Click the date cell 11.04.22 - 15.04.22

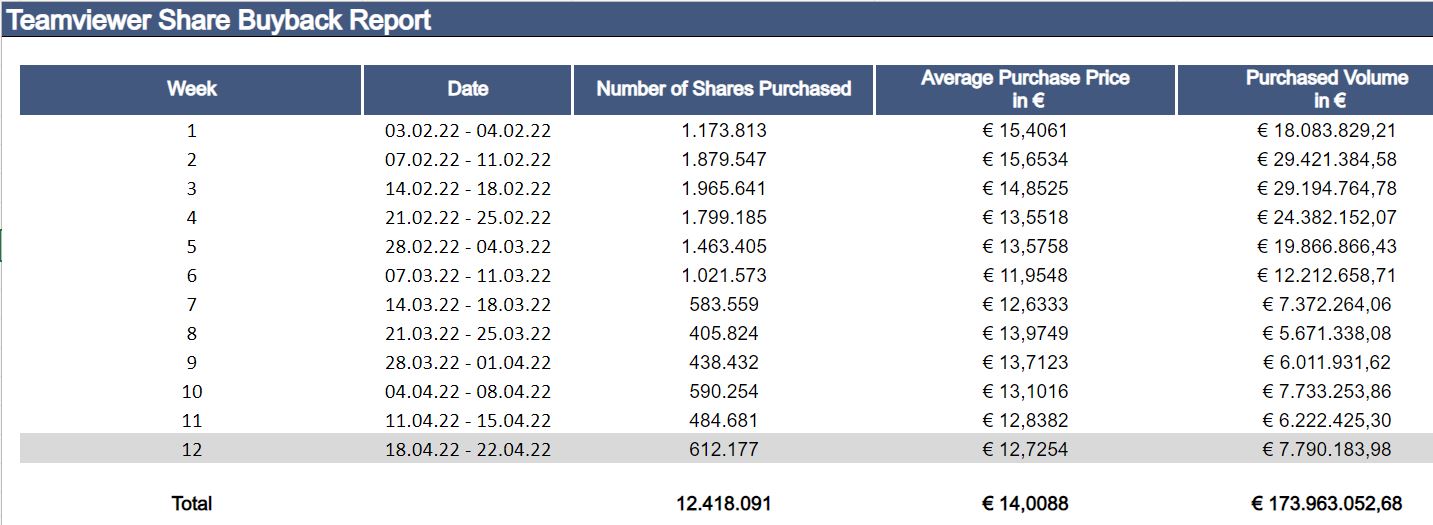pos(468,420)
